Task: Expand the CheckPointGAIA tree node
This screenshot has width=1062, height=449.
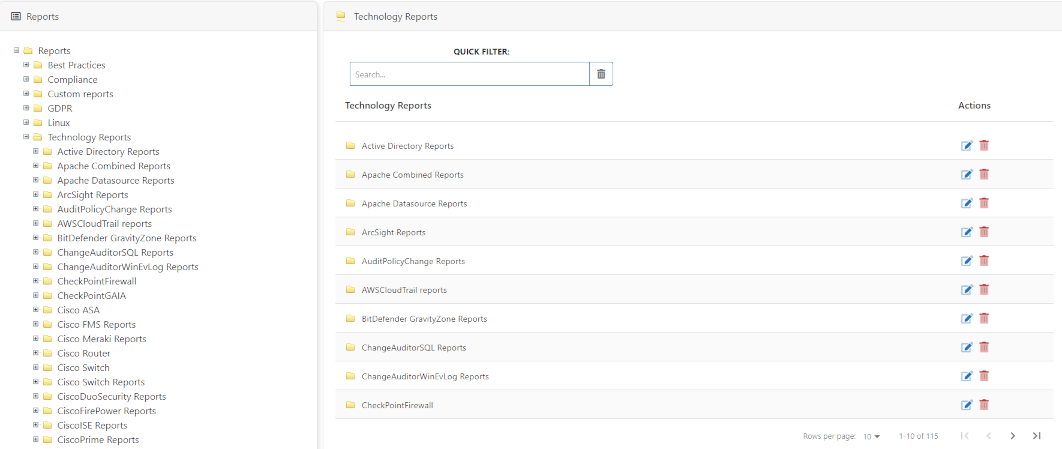Action: pos(35,295)
